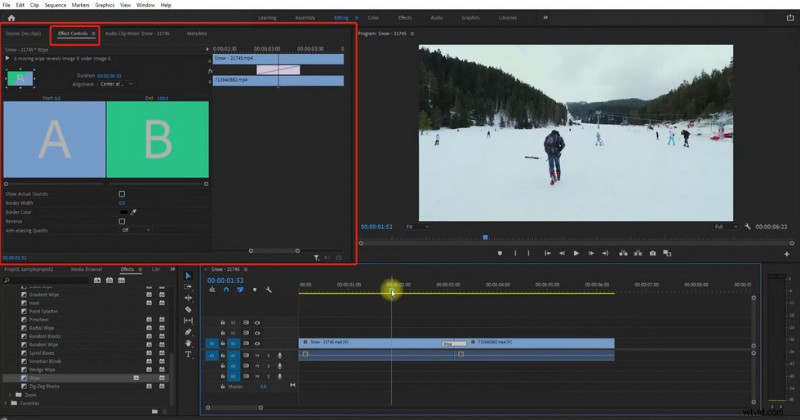This screenshot has height=420, width=800.
Task: Click filter icon in Effect Controls
Action: click(x=316, y=258)
